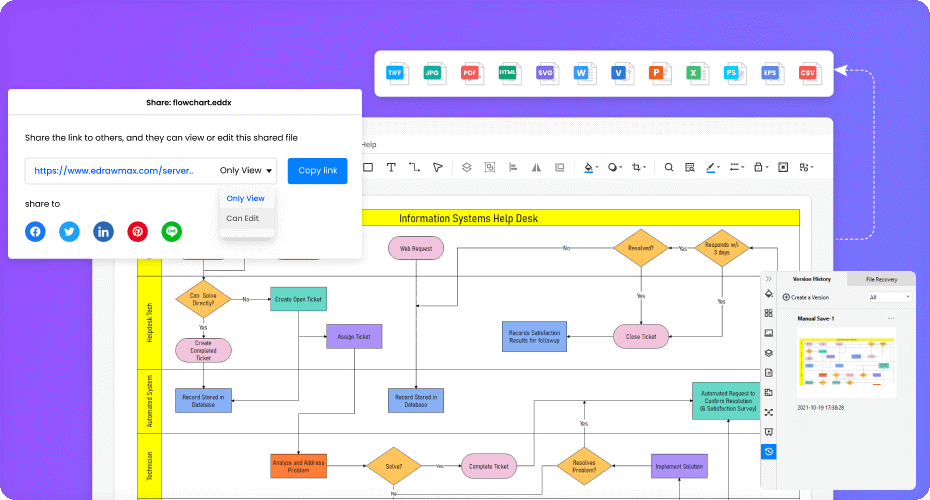Select the Text tool in the toolbar
Screen dimensions: 930x500
click(391, 167)
